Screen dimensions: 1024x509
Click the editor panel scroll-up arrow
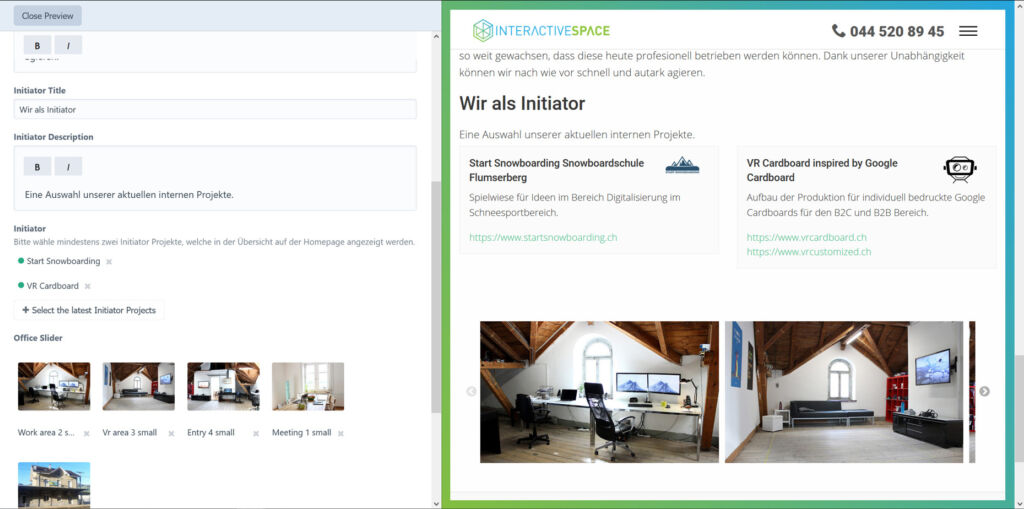point(436,36)
